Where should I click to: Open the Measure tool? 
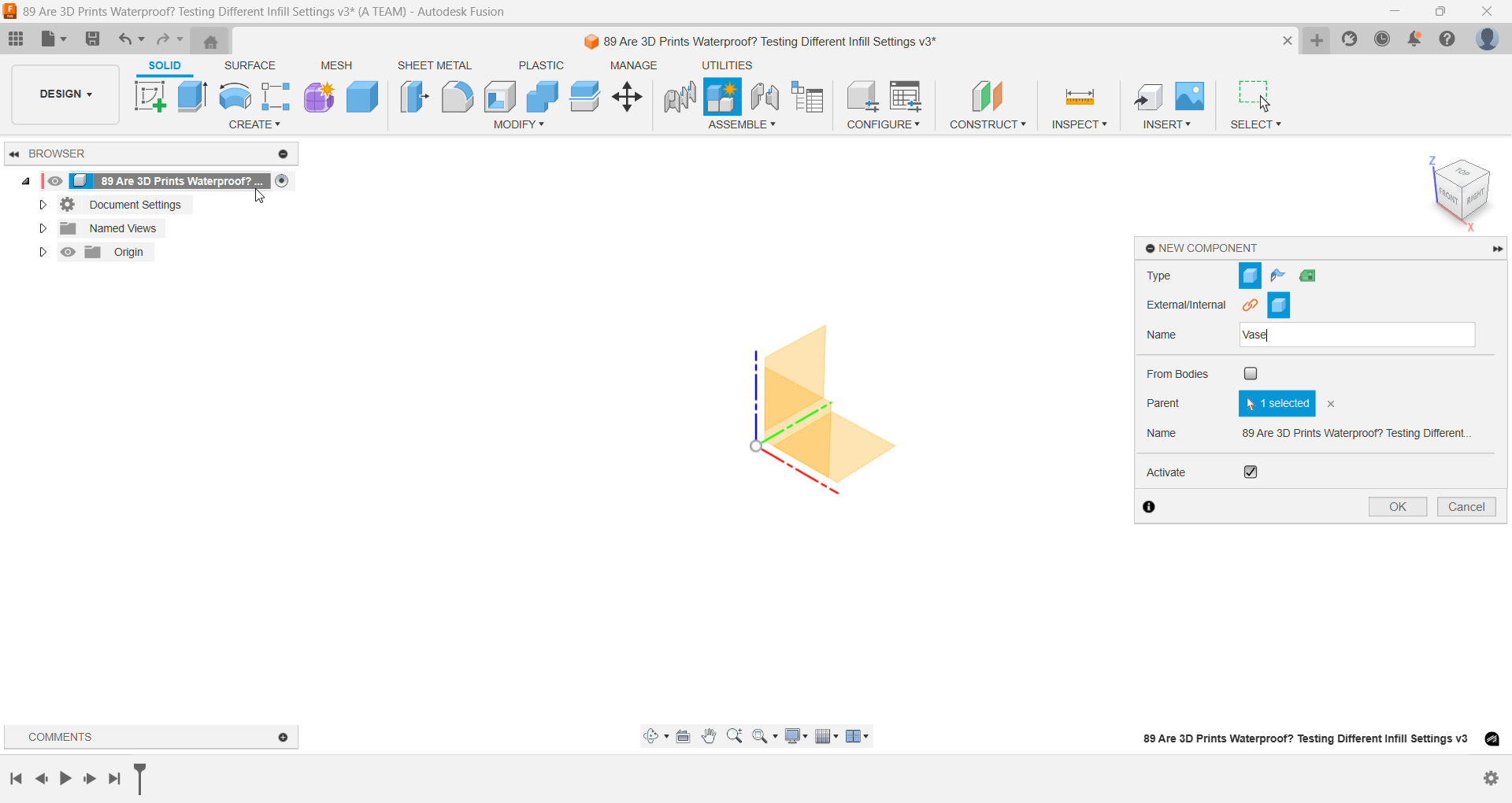click(x=1079, y=97)
